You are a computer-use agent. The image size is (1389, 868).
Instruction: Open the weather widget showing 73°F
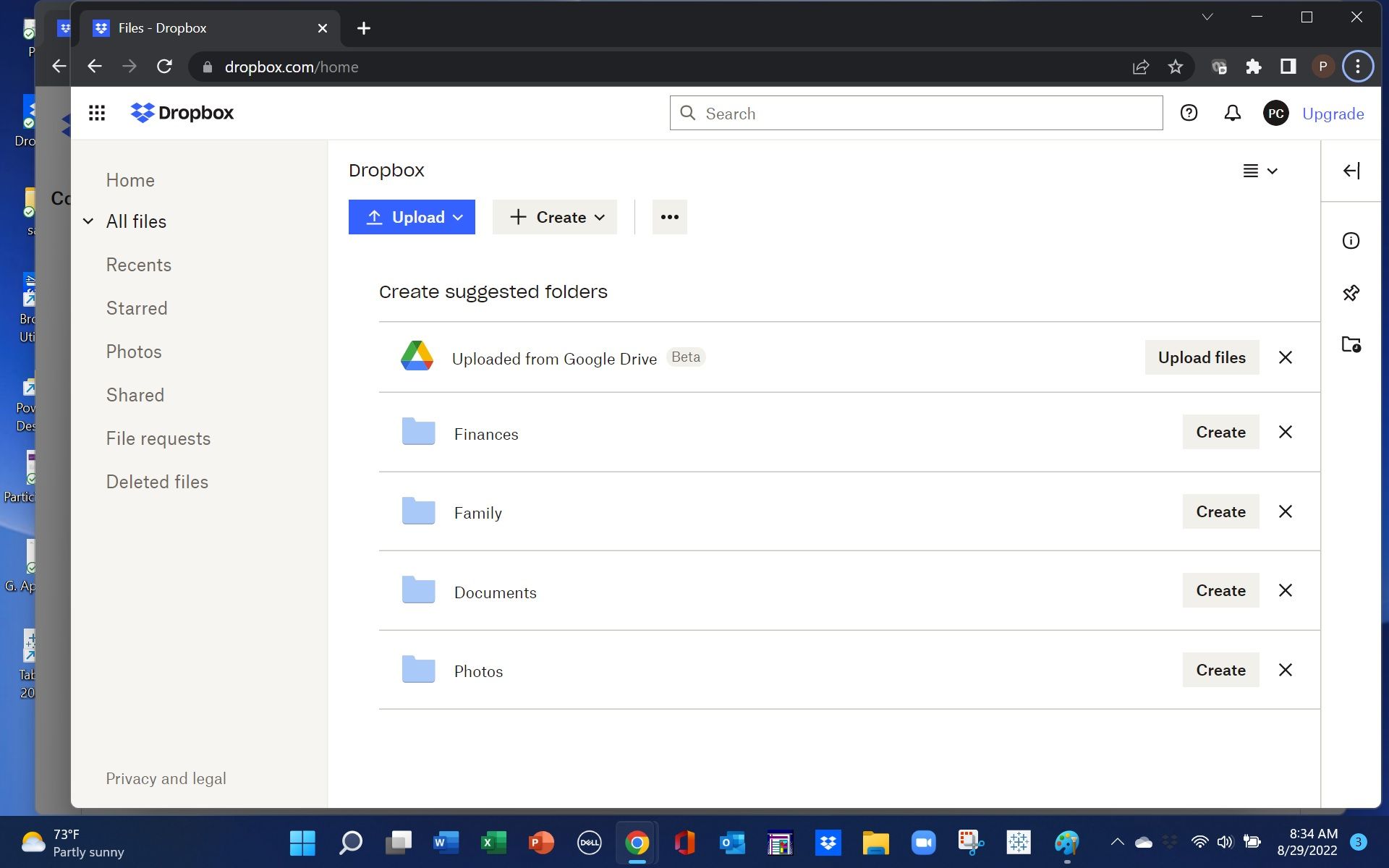click(x=72, y=843)
